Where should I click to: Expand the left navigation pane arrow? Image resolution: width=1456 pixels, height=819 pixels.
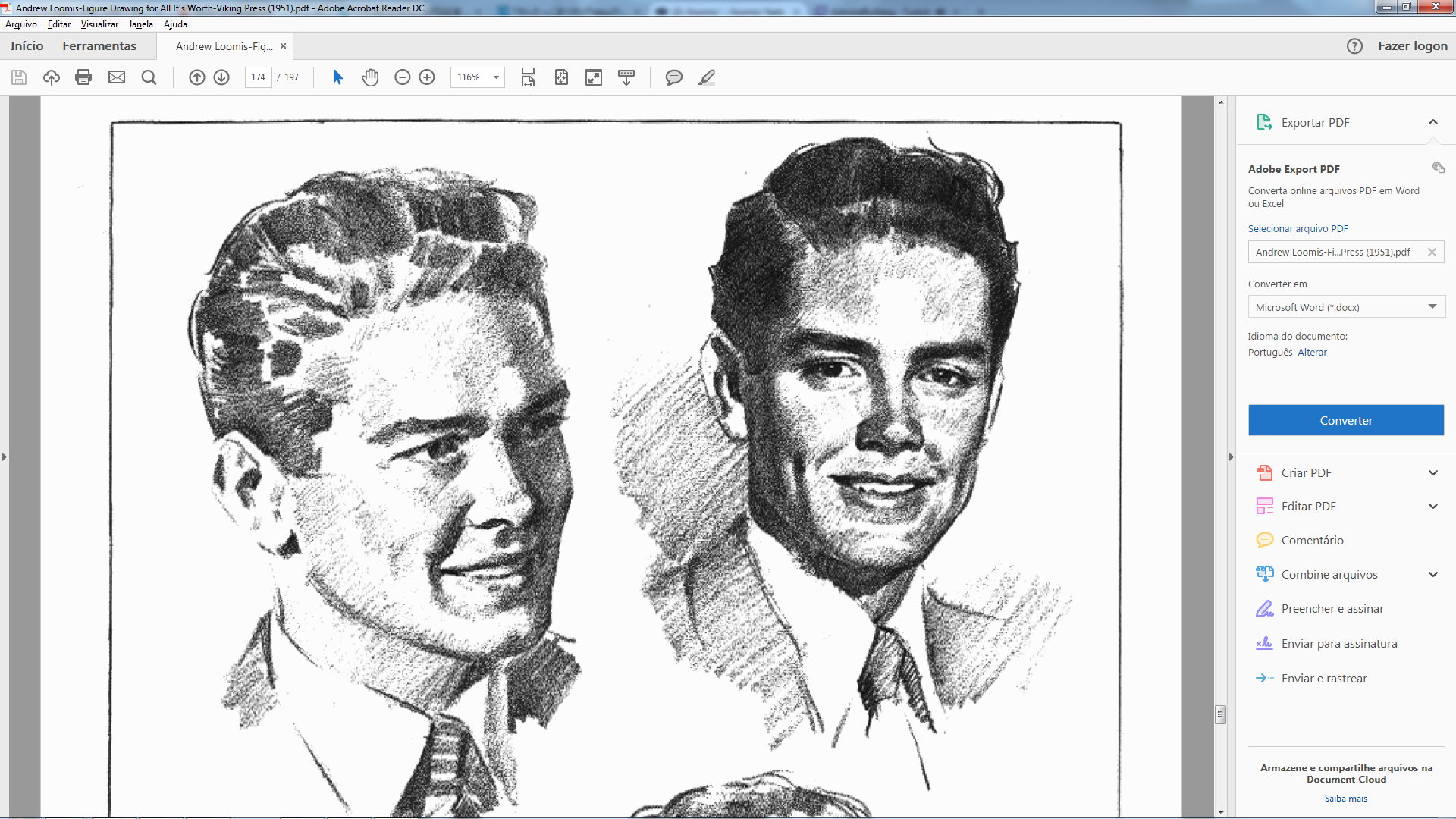5,457
